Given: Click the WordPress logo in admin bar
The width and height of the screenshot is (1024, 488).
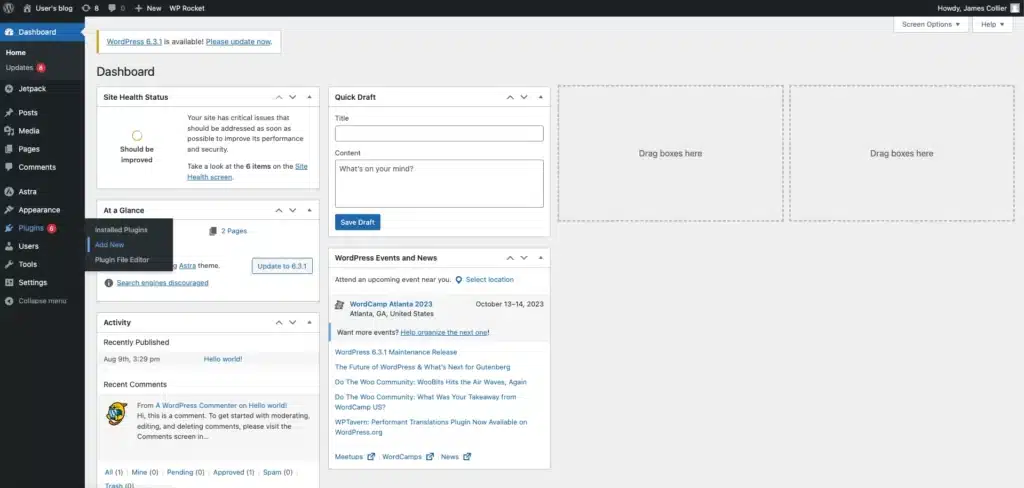Looking at the screenshot, I should pyautogui.click(x=9, y=8).
